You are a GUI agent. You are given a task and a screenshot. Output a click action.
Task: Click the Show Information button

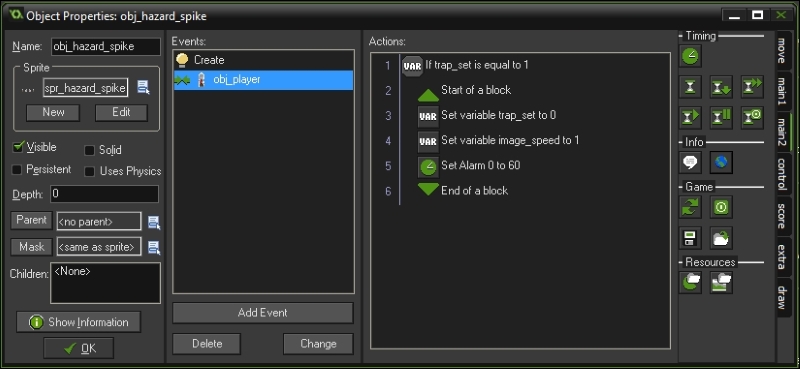[79, 322]
